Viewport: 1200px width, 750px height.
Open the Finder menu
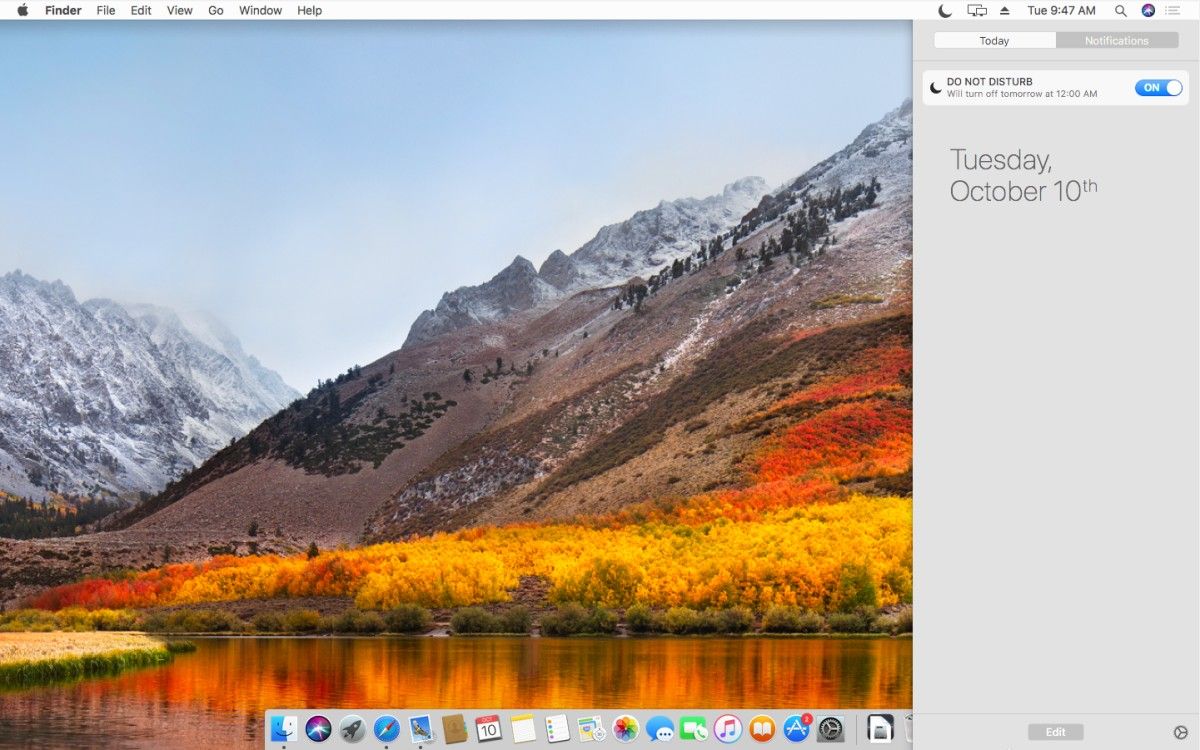pos(63,10)
